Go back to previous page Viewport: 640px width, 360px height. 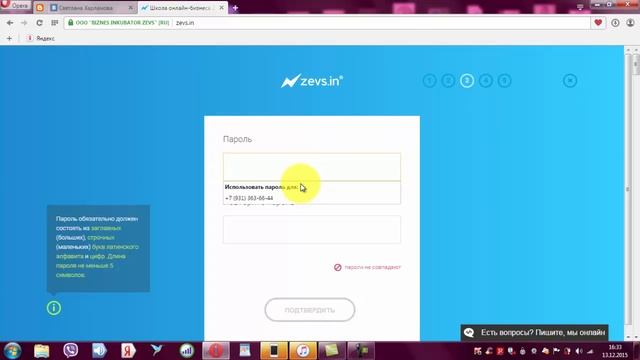(10, 23)
